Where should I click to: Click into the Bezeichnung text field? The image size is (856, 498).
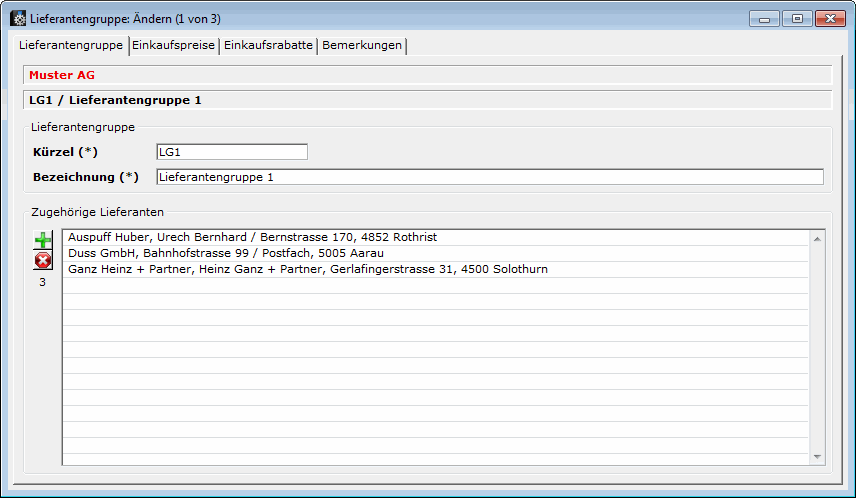(489, 177)
